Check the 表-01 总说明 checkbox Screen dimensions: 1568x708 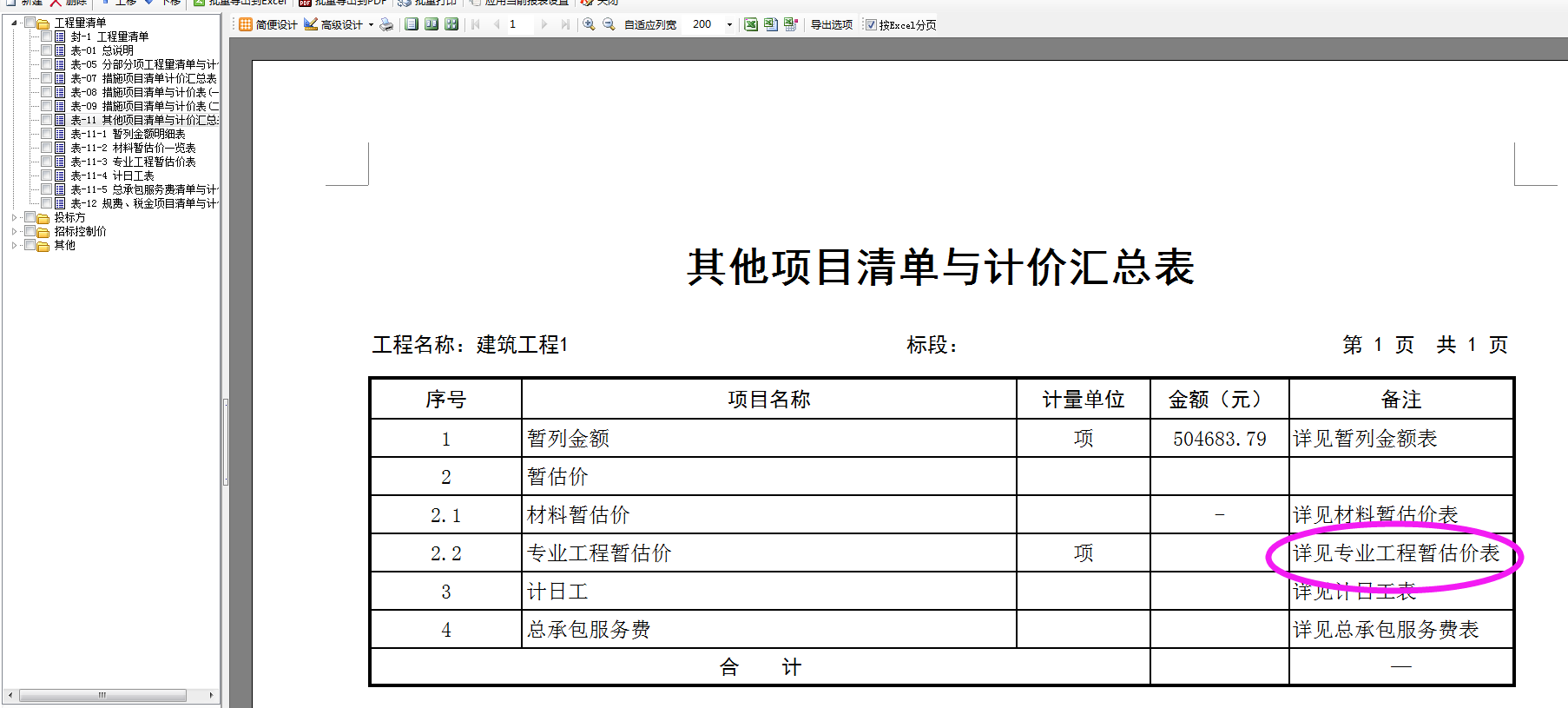[46, 50]
